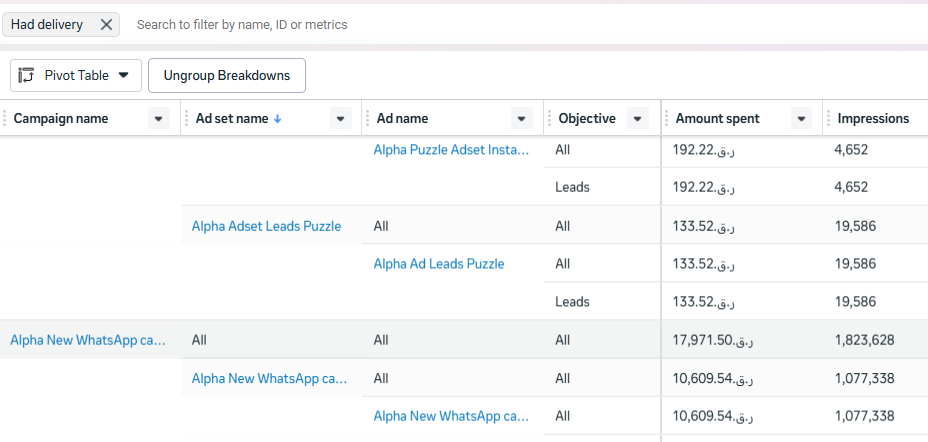Viewport: 928px width, 442px height.
Task: Open Amount spent column options arrow
Action: pos(800,119)
